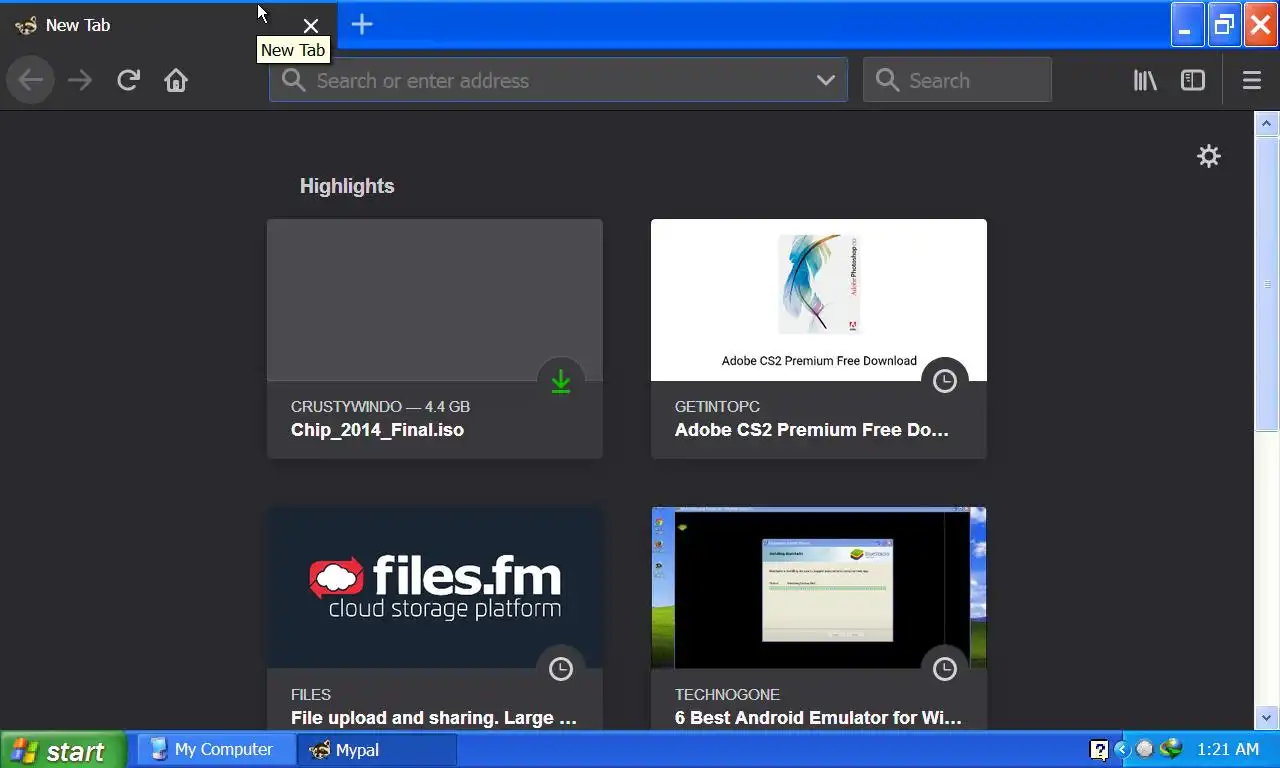Open a new tab with plus button

coord(362,24)
